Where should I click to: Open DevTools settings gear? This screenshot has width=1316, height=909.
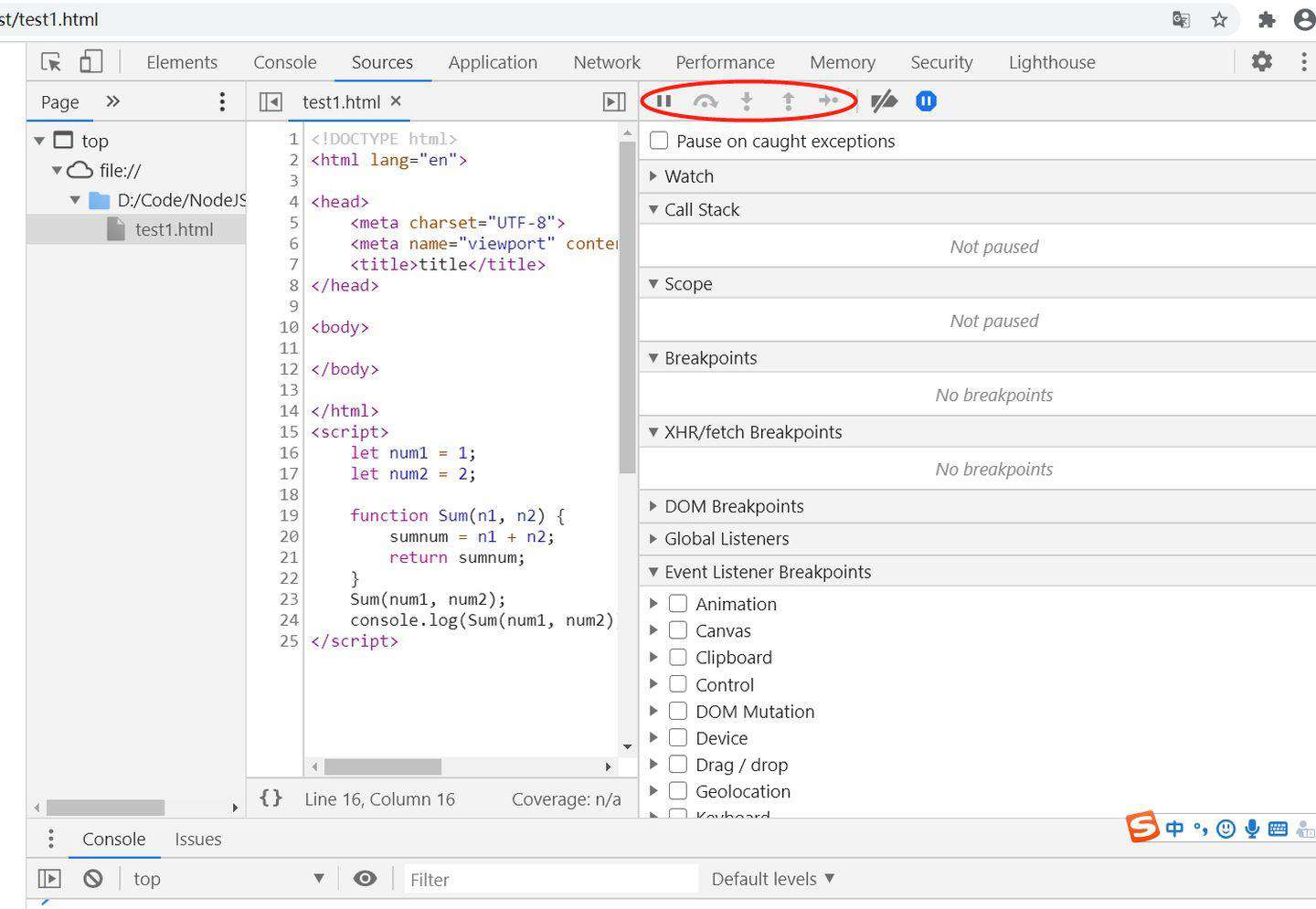1262,61
